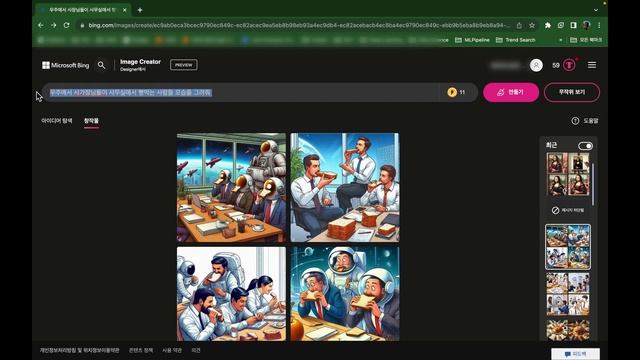
Task: Open the astronauts at meeting table image
Action: coord(231,187)
